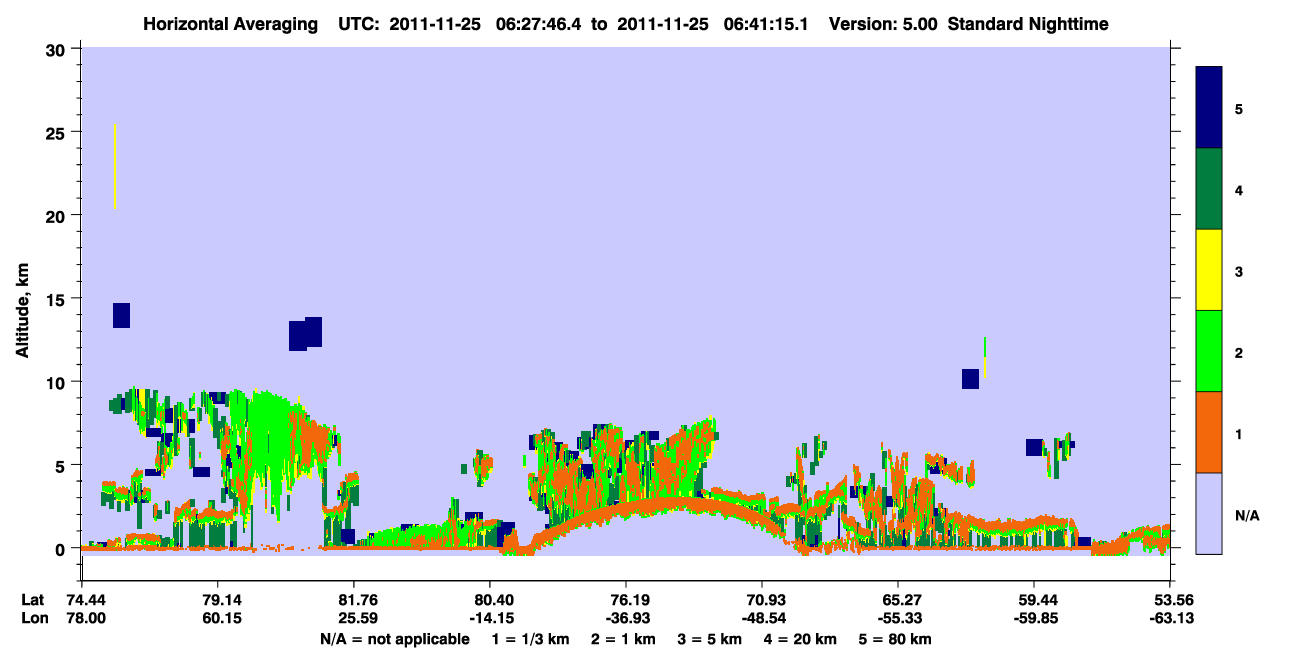Click the bright green colorbar segment labeled 2
Image resolution: width=1300 pixels, height=667 pixels.
point(1209,351)
